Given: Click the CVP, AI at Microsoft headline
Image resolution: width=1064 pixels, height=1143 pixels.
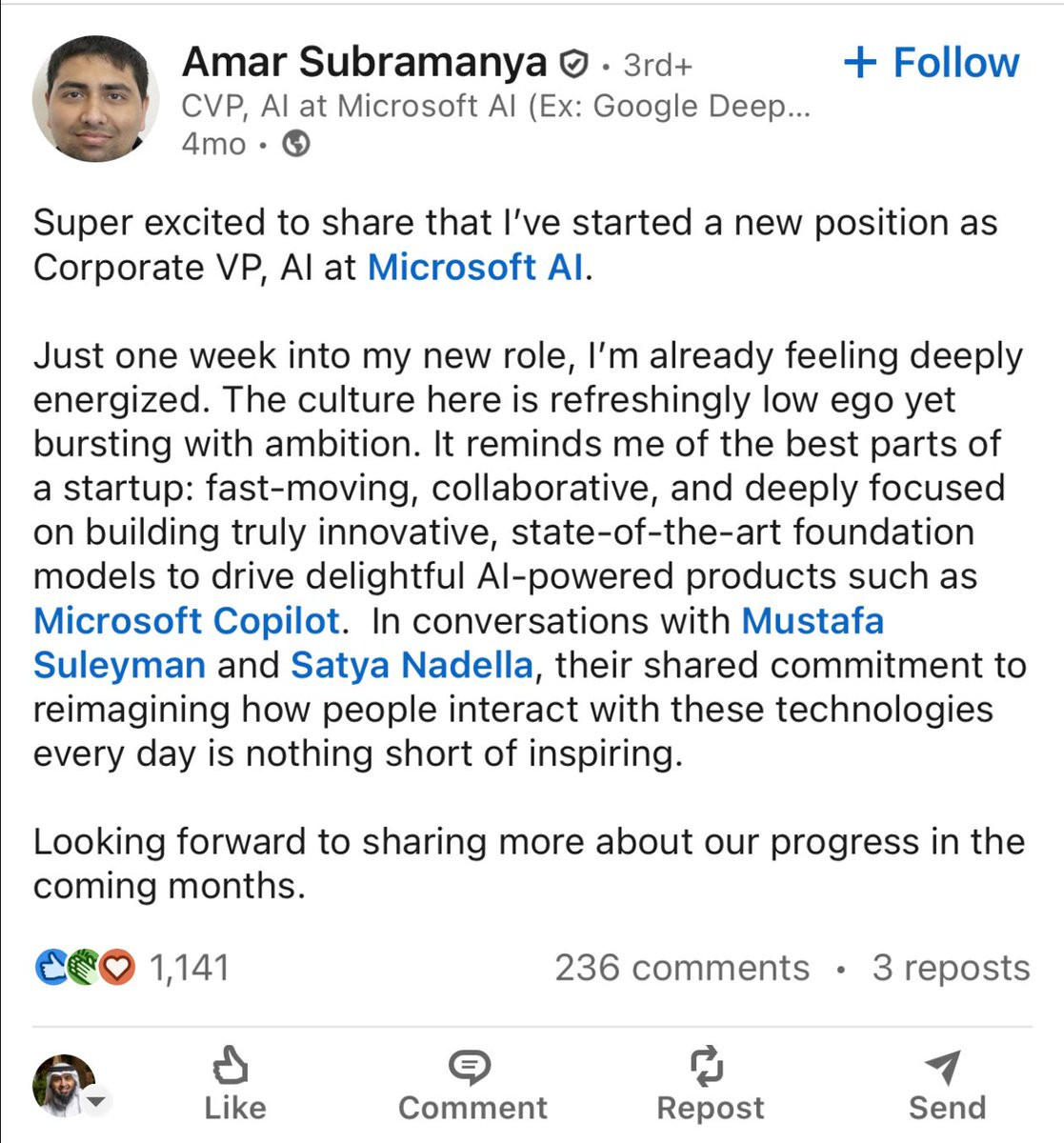Looking at the screenshot, I should tap(495, 106).
